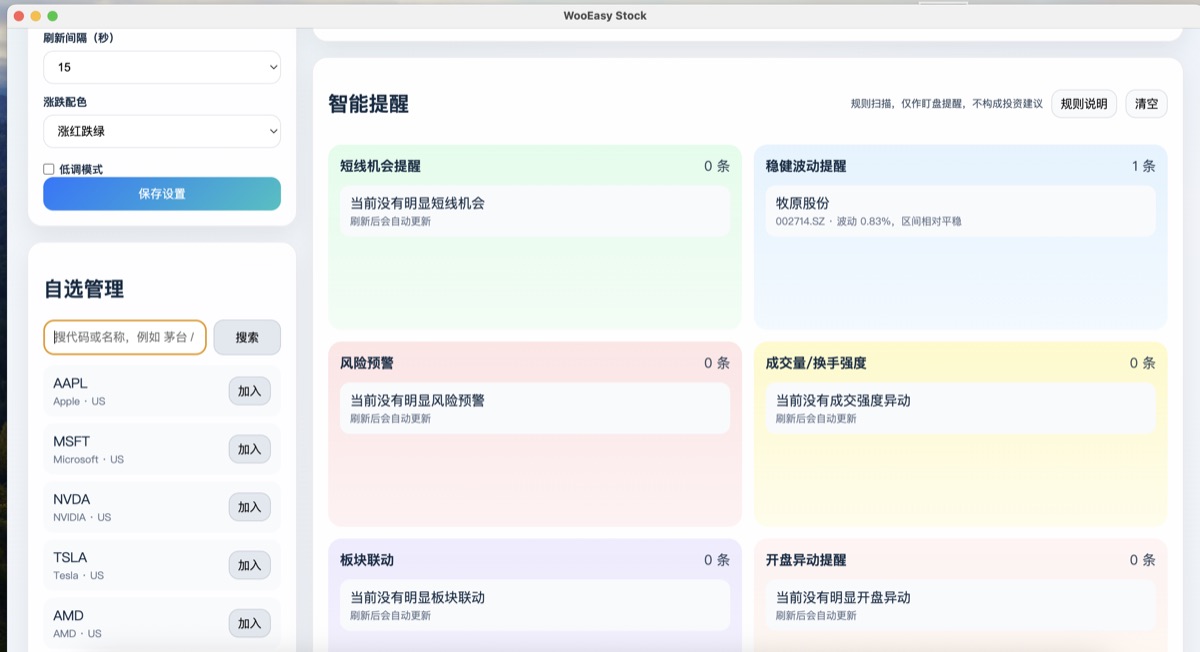Add MSFT with its 加入 button
Viewport: 1200px width, 652px height.
click(x=249, y=449)
